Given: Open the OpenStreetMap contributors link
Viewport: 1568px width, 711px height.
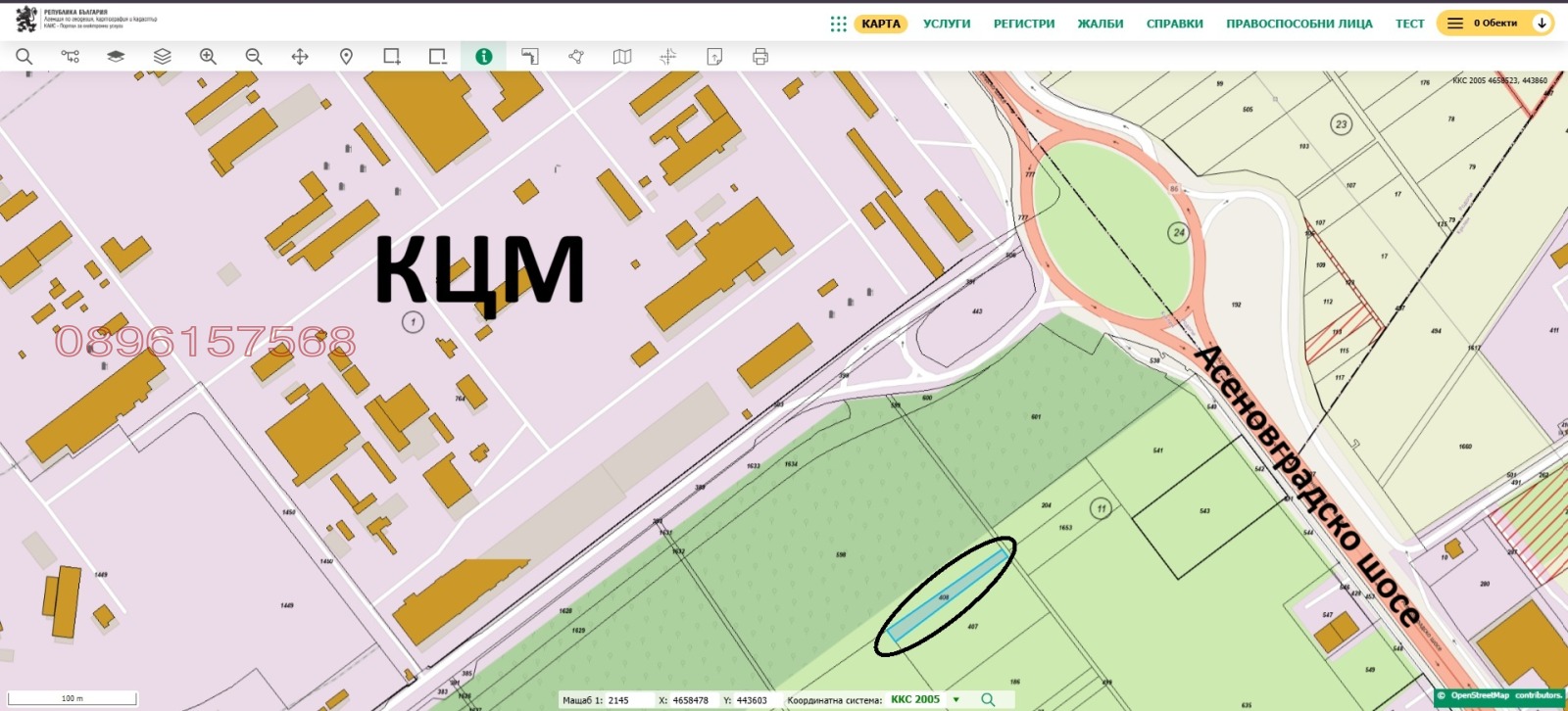Looking at the screenshot, I should 1499,696.
